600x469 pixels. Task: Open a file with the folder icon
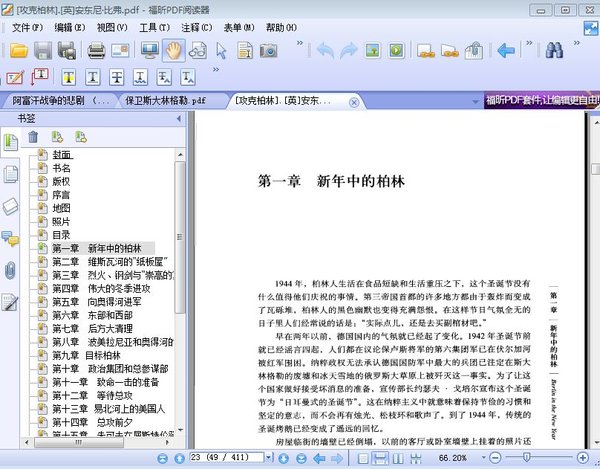pos(19,50)
